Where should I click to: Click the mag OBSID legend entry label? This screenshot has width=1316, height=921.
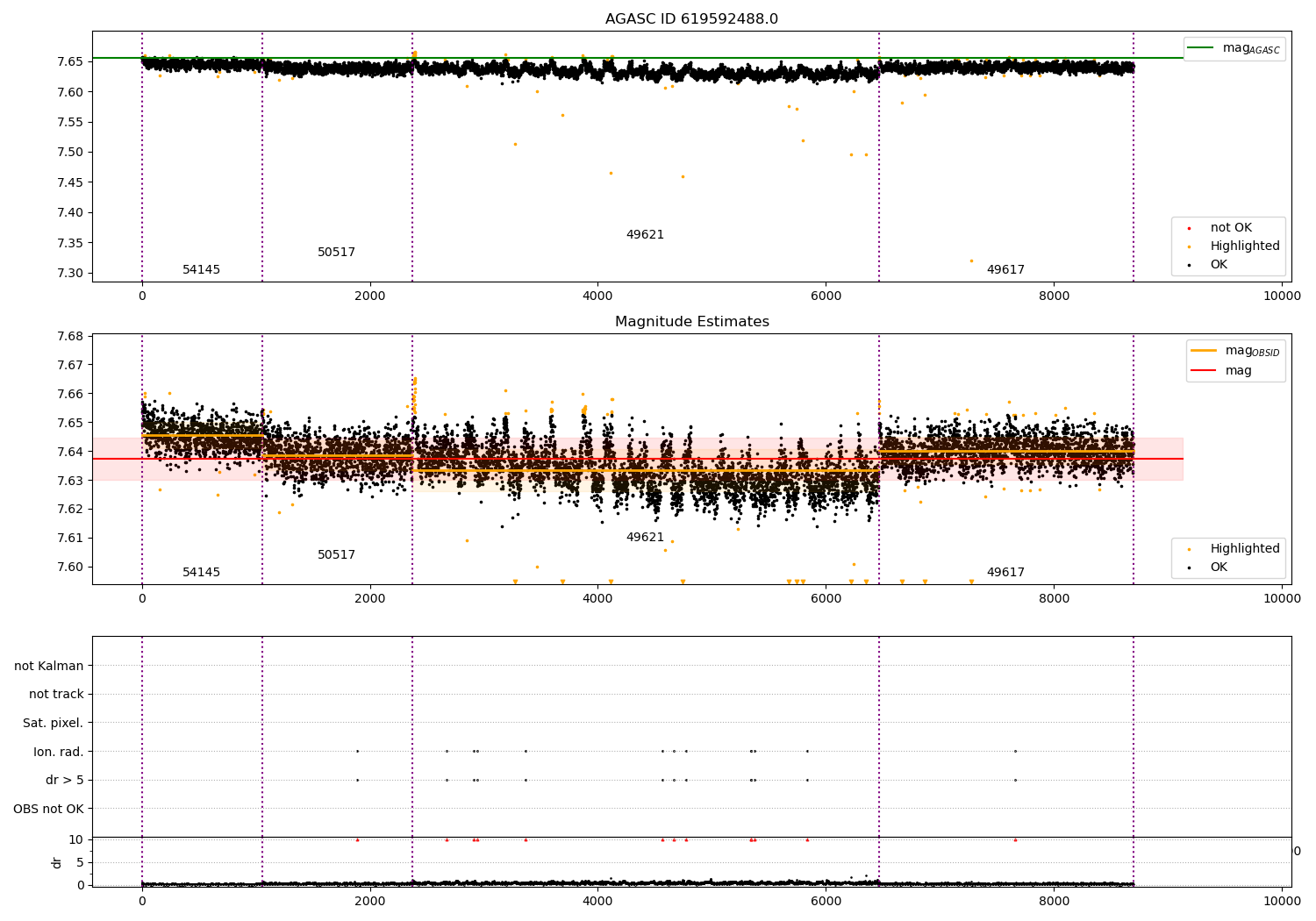pos(1252,351)
